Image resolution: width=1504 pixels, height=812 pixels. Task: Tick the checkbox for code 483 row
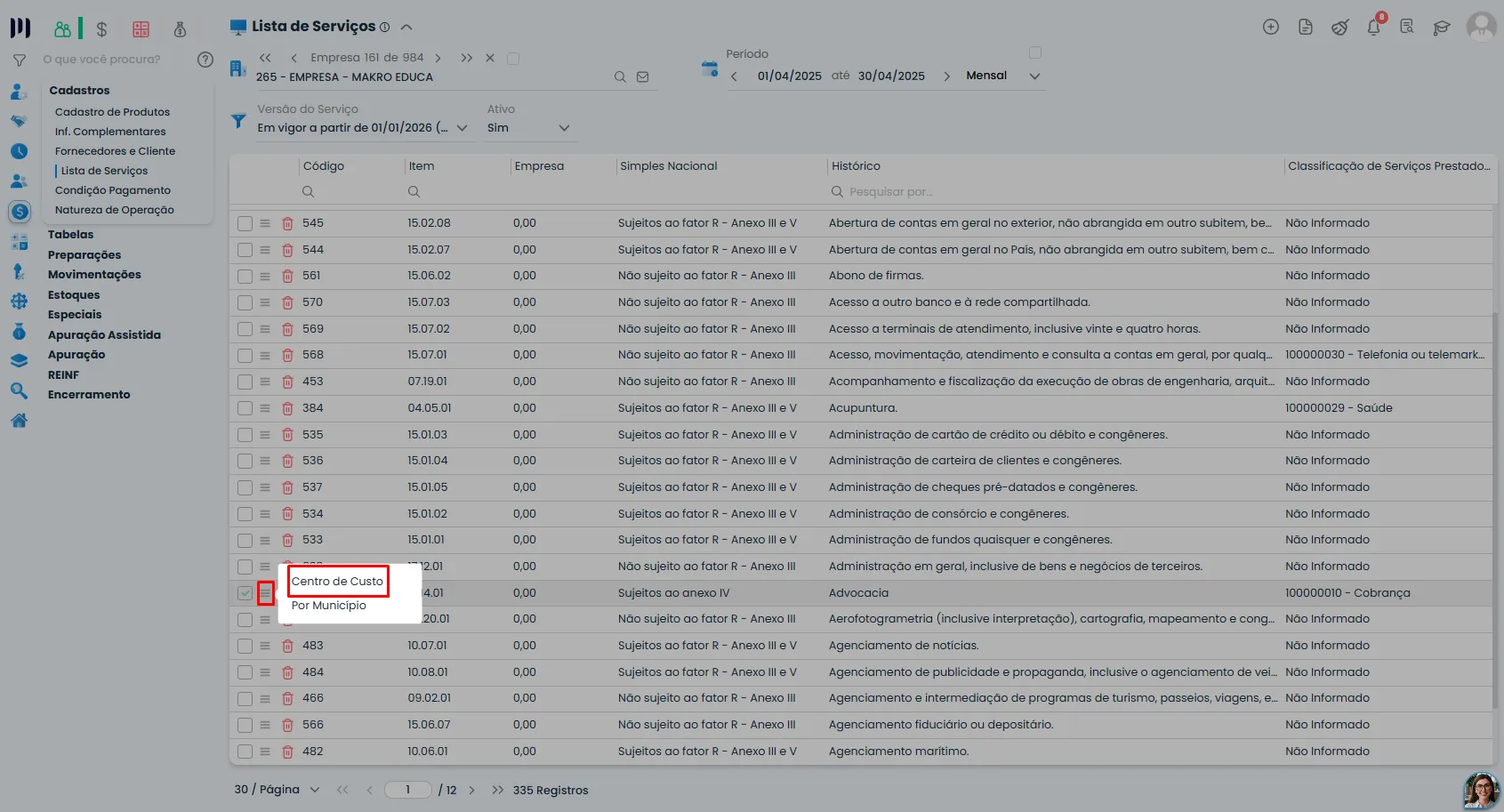245,647
